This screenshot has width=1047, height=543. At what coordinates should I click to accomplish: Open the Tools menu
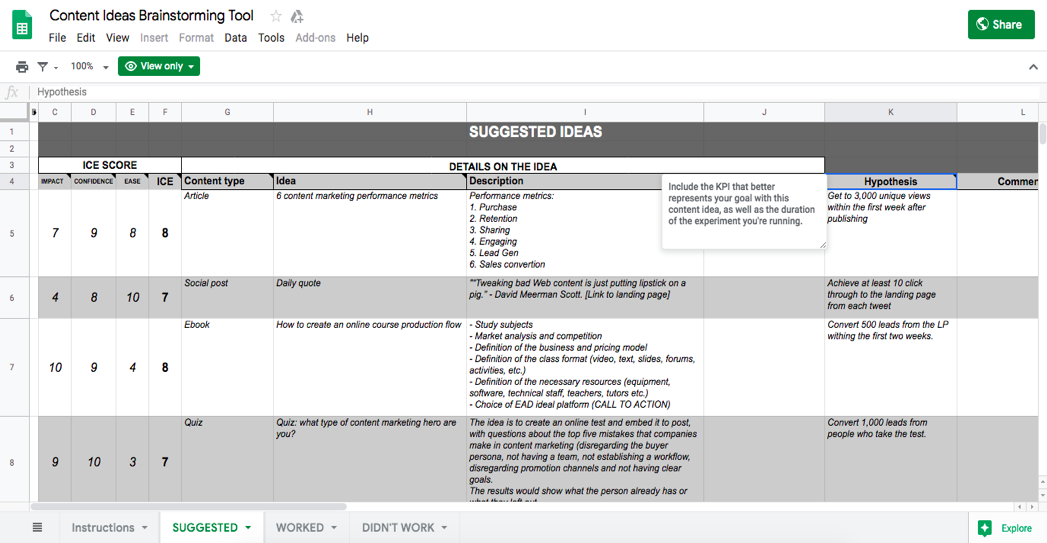pyautogui.click(x=271, y=38)
